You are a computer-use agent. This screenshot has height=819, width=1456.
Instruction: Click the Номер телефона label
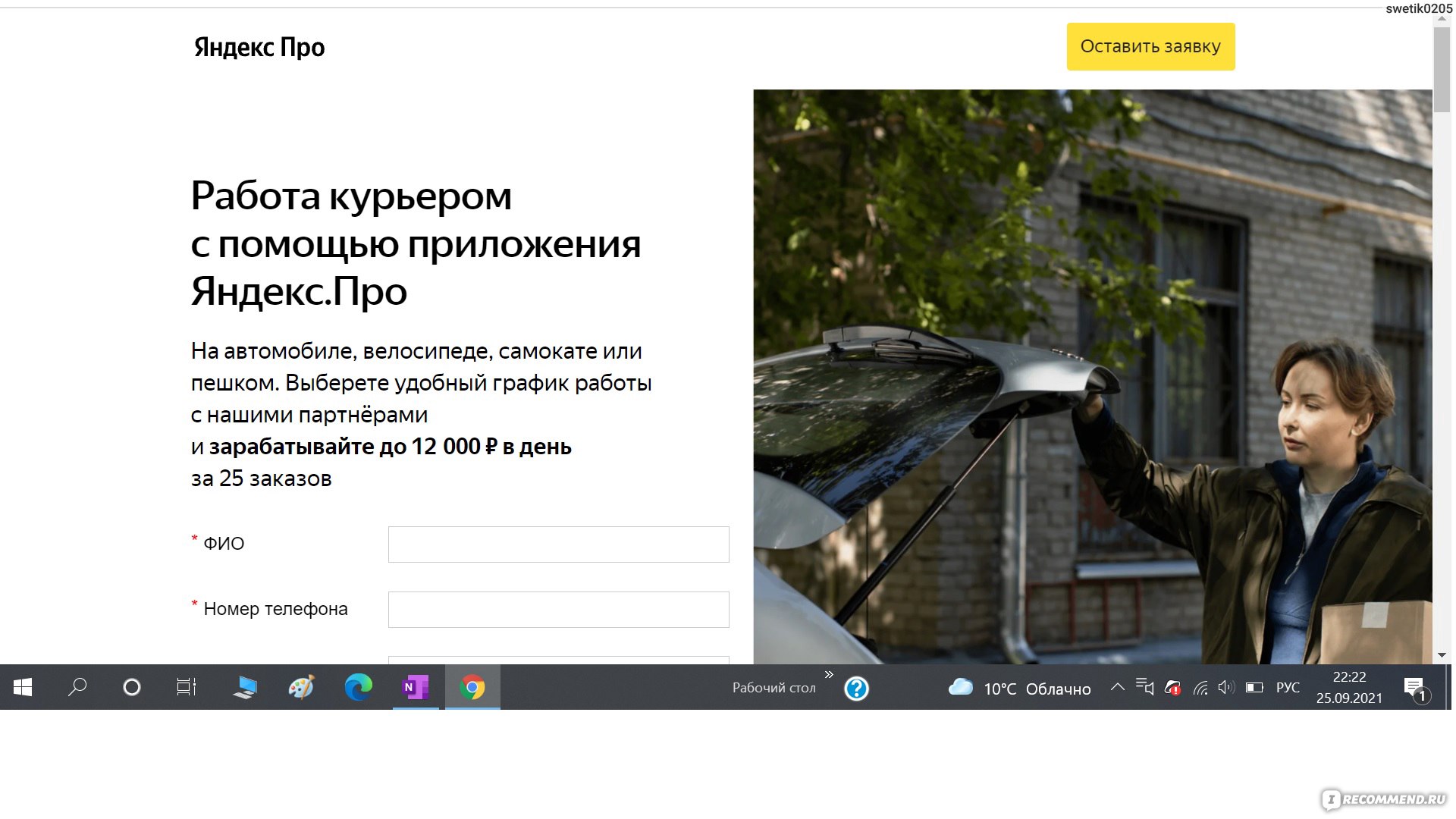pos(275,609)
